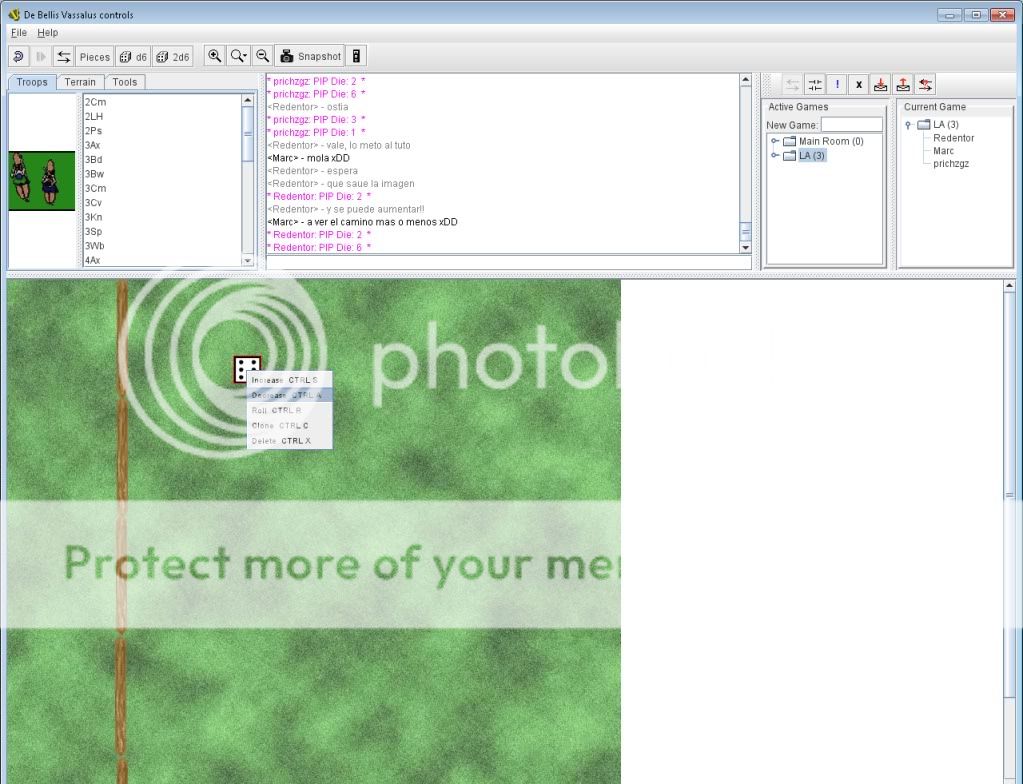Image resolution: width=1023 pixels, height=784 pixels.
Task: Click the map view vertical scrollbar thumb
Action: tap(1009, 496)
